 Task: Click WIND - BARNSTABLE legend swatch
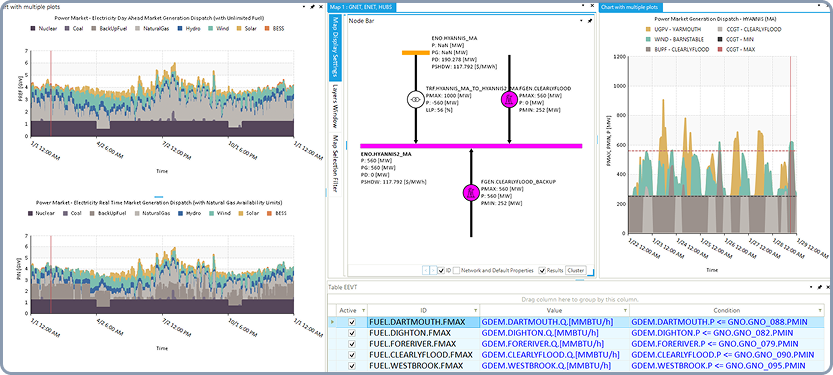click(649, 39)
